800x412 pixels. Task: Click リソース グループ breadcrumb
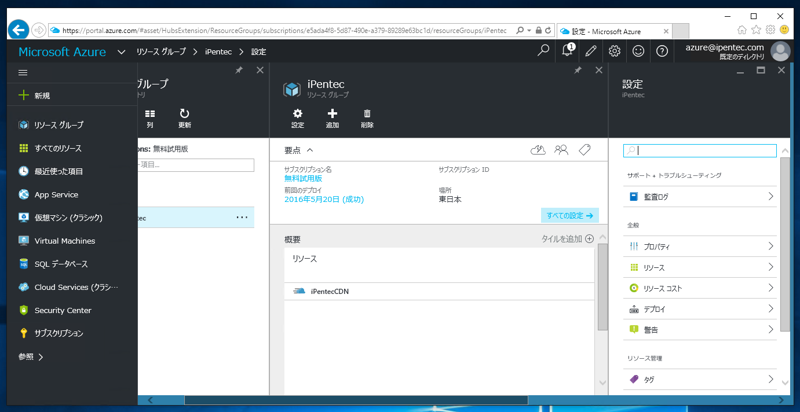(x=161, y=52)
